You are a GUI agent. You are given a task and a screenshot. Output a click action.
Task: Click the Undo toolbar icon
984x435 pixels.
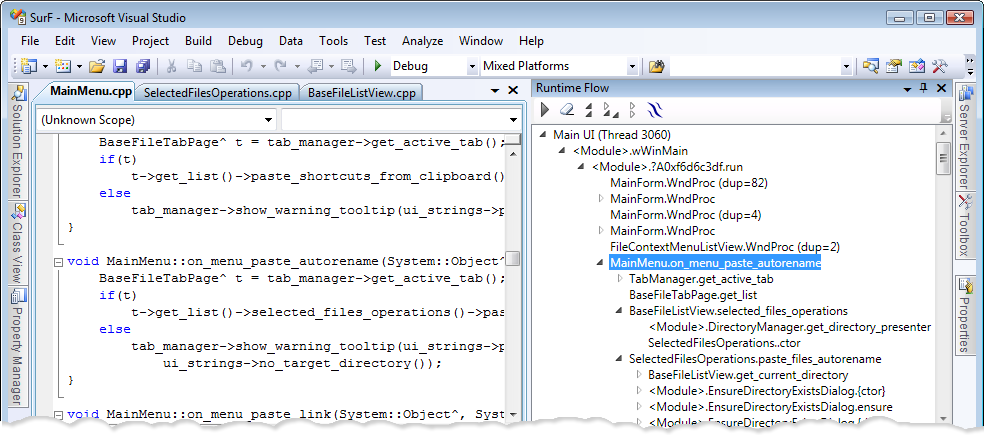pos(246,67)
